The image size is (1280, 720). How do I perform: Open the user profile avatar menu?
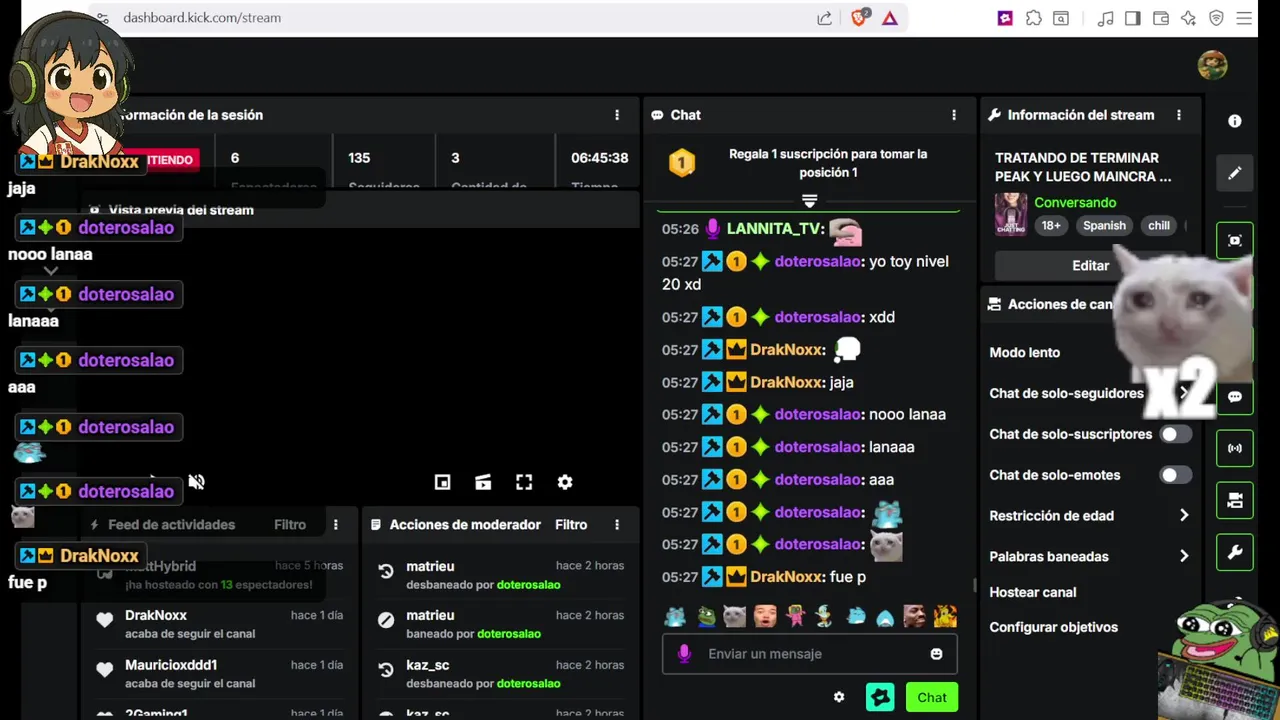coord(1213,66)
